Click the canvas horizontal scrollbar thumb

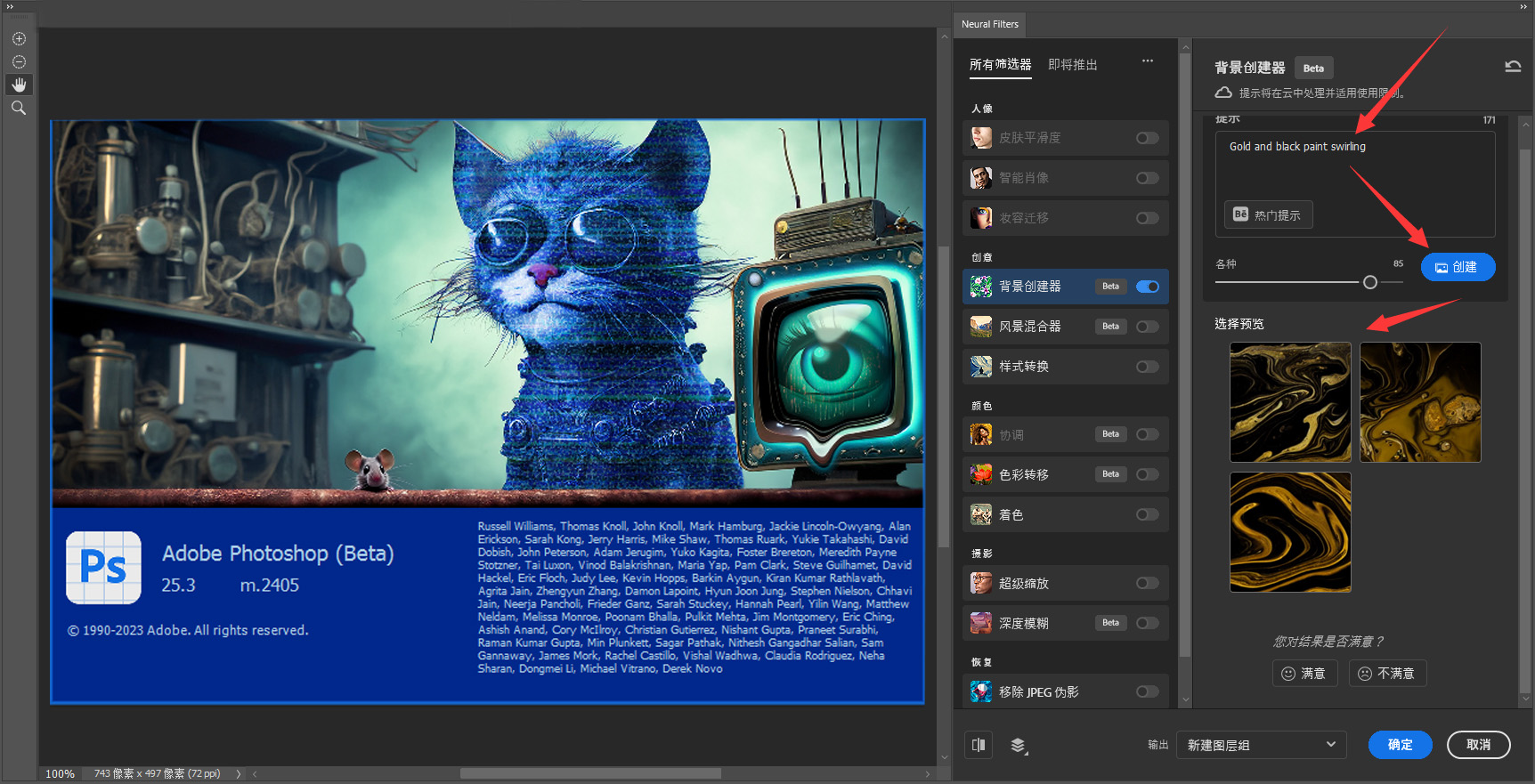(590, 774)
